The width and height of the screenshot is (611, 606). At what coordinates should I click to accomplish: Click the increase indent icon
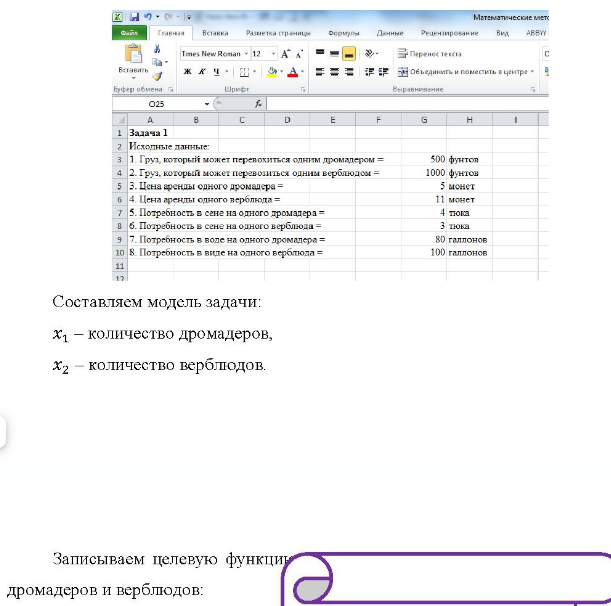pyautogui.click(x=383, y=72)
